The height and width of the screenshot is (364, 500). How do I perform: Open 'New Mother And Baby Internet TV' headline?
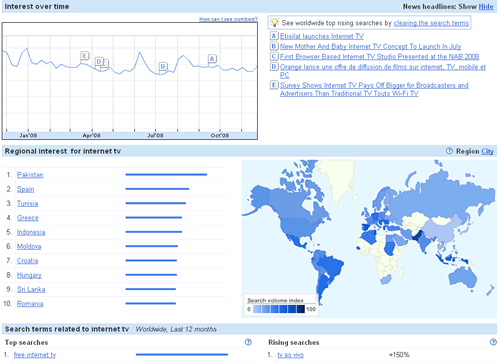point(370,46)
